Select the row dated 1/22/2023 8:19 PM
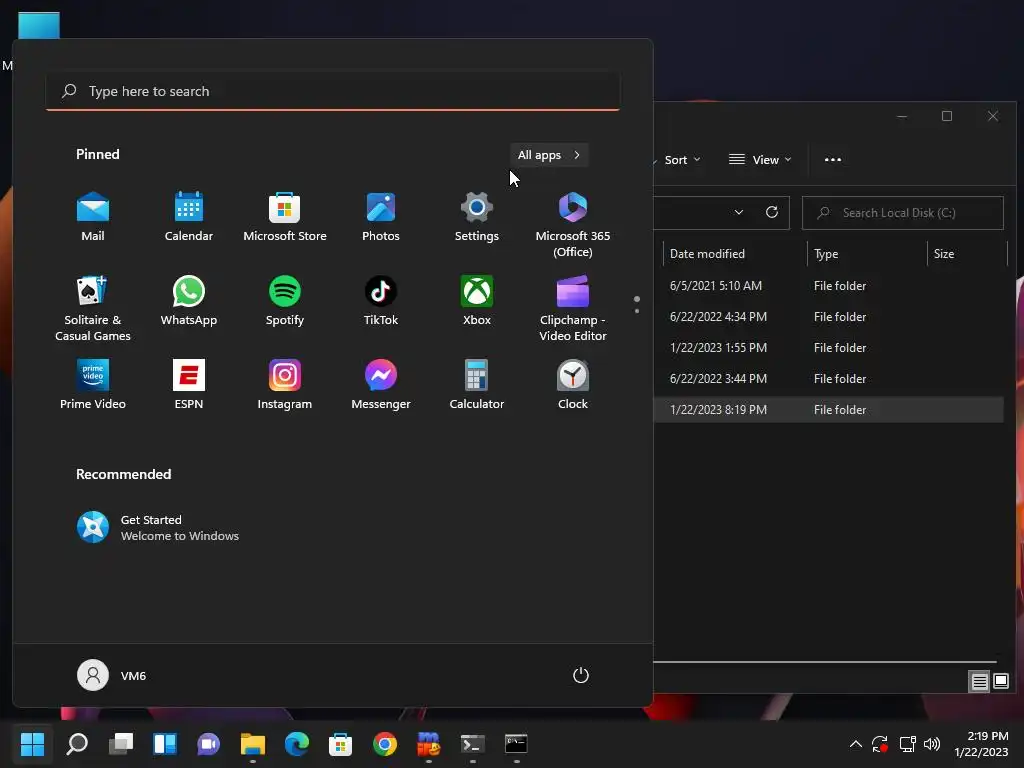 [x=829, y=409]
